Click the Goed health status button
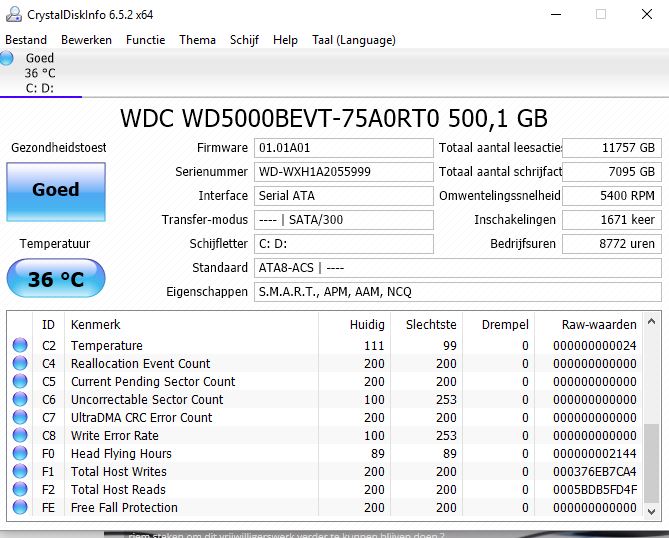The image size is (669, 538). tap(55, 190)
